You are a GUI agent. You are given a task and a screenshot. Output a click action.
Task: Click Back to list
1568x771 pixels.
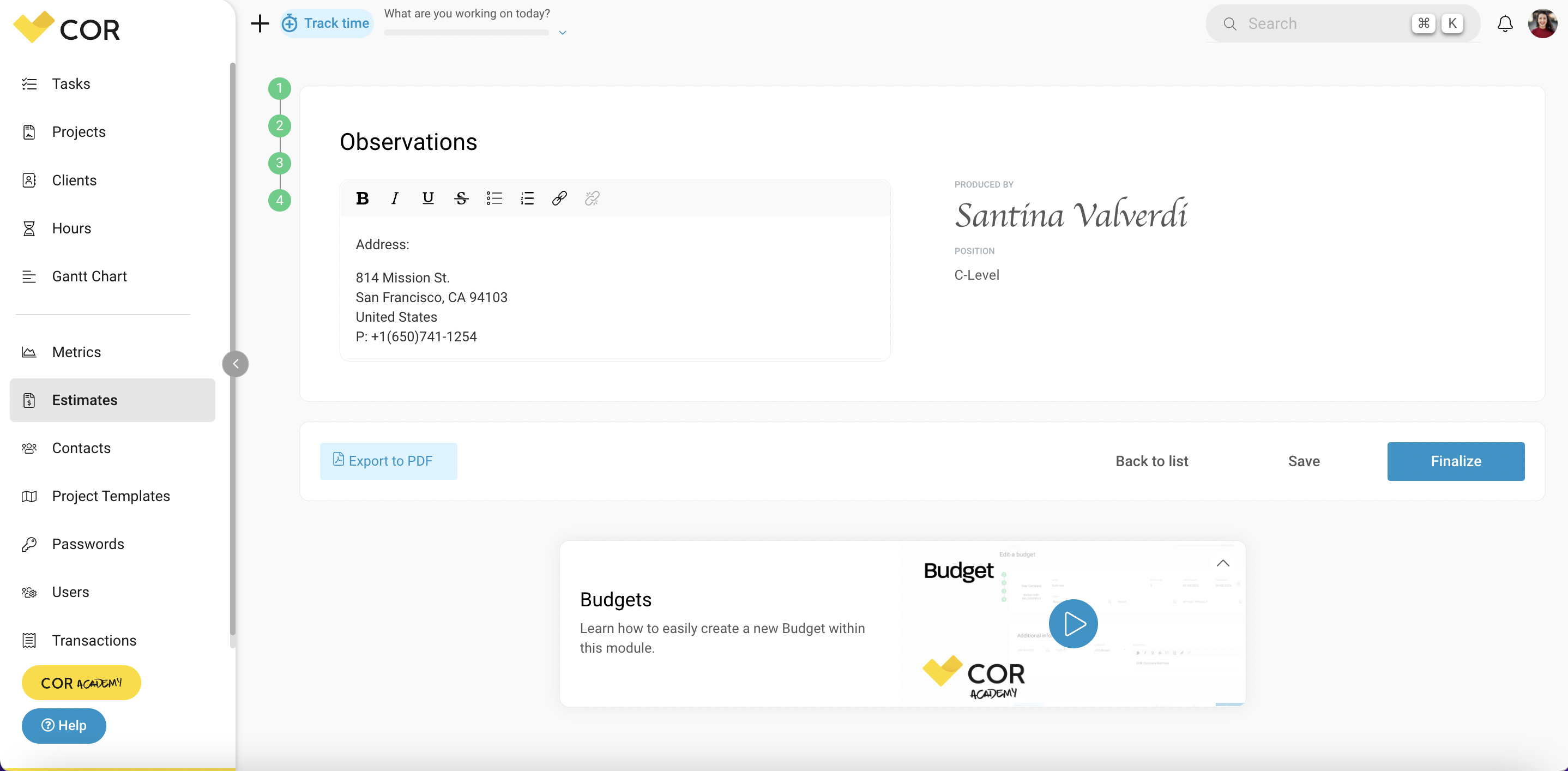click(1151, 461)
